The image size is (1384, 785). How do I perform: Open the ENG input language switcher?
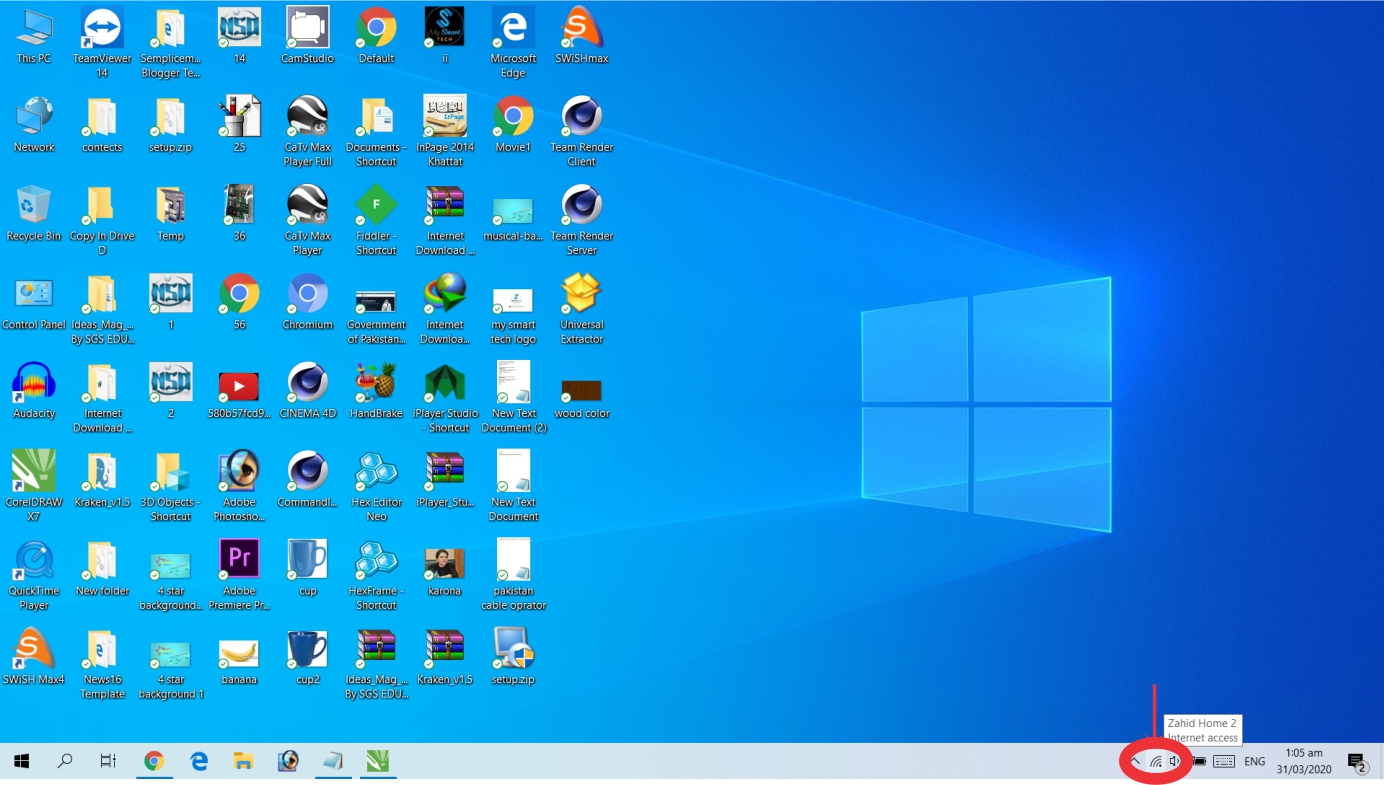click(1255, 761)
